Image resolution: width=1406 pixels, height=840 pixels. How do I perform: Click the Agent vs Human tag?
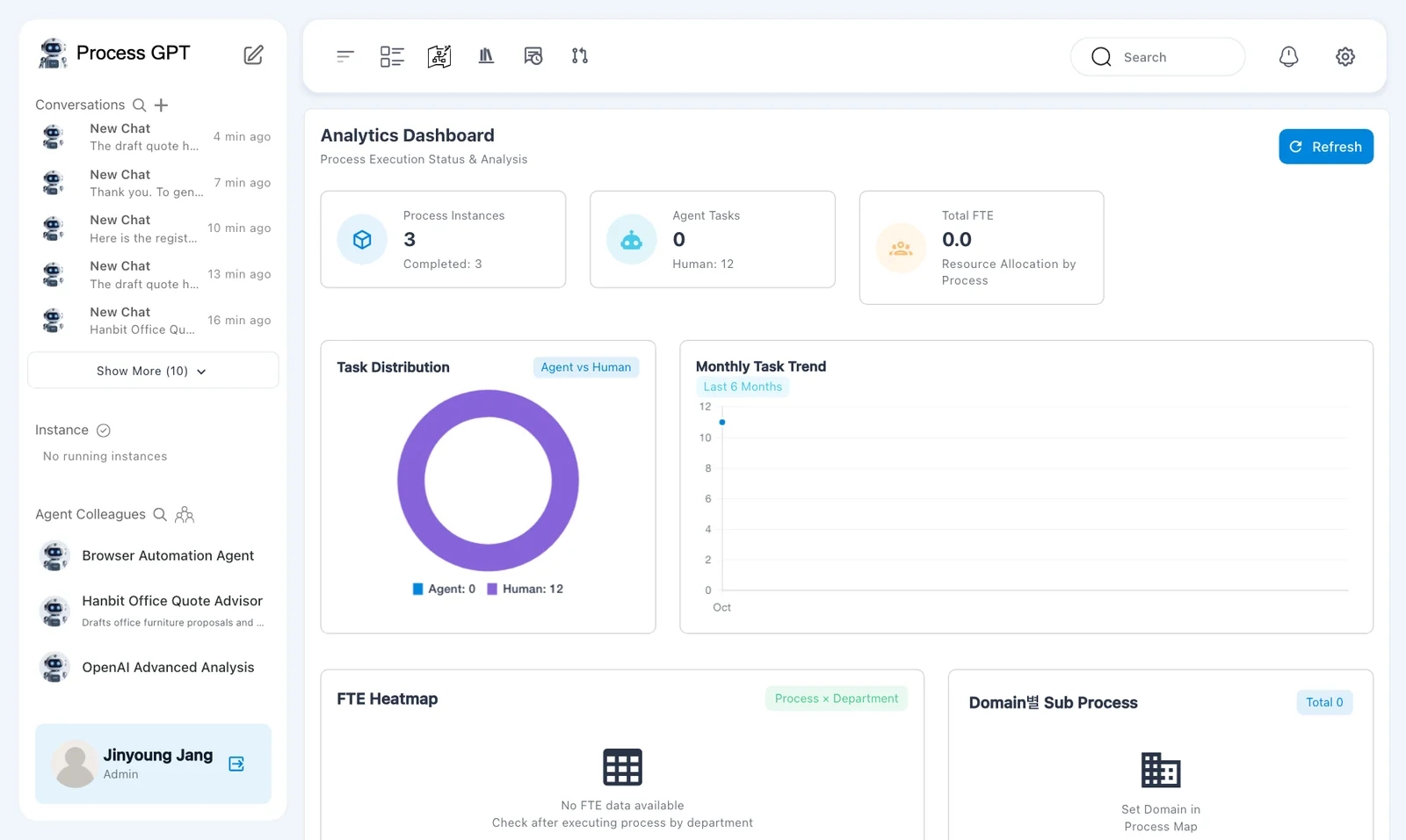click(x=586, y=367)
